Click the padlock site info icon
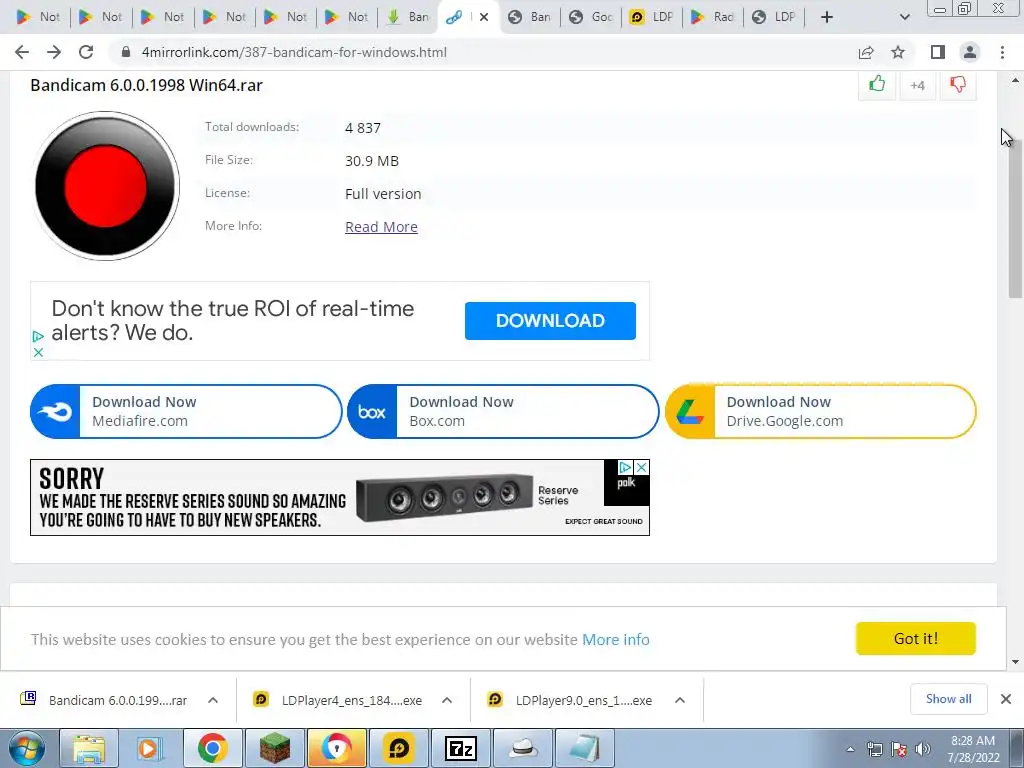Viewport: 1024px width, 768px height. [x=126, y=52]
